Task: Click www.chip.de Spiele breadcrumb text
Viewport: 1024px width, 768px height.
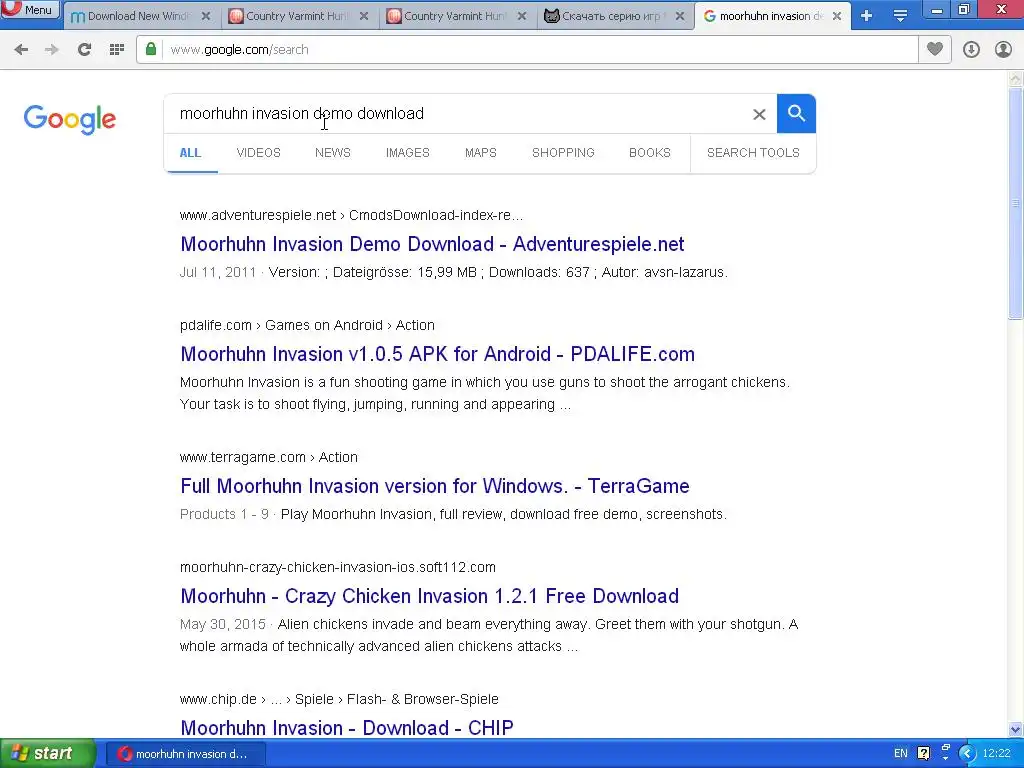Action: point(339,699)
